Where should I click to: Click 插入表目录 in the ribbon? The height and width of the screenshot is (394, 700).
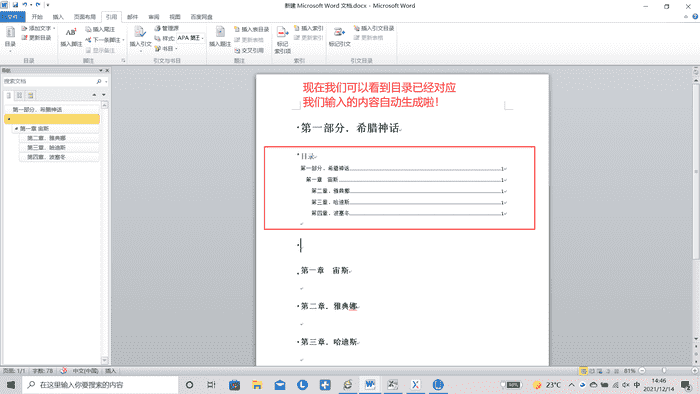coord(251,29)
